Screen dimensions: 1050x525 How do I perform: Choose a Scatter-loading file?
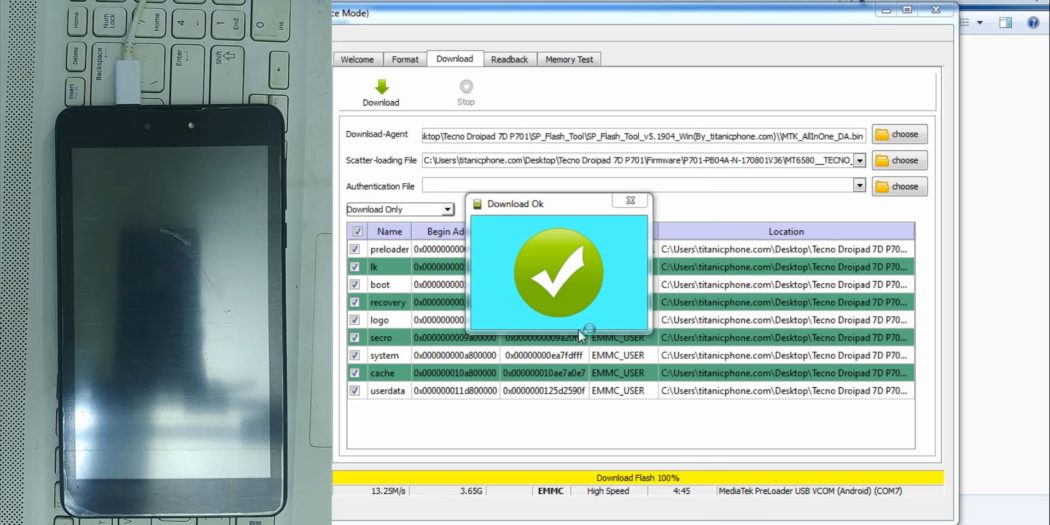[x=899, y=161]
